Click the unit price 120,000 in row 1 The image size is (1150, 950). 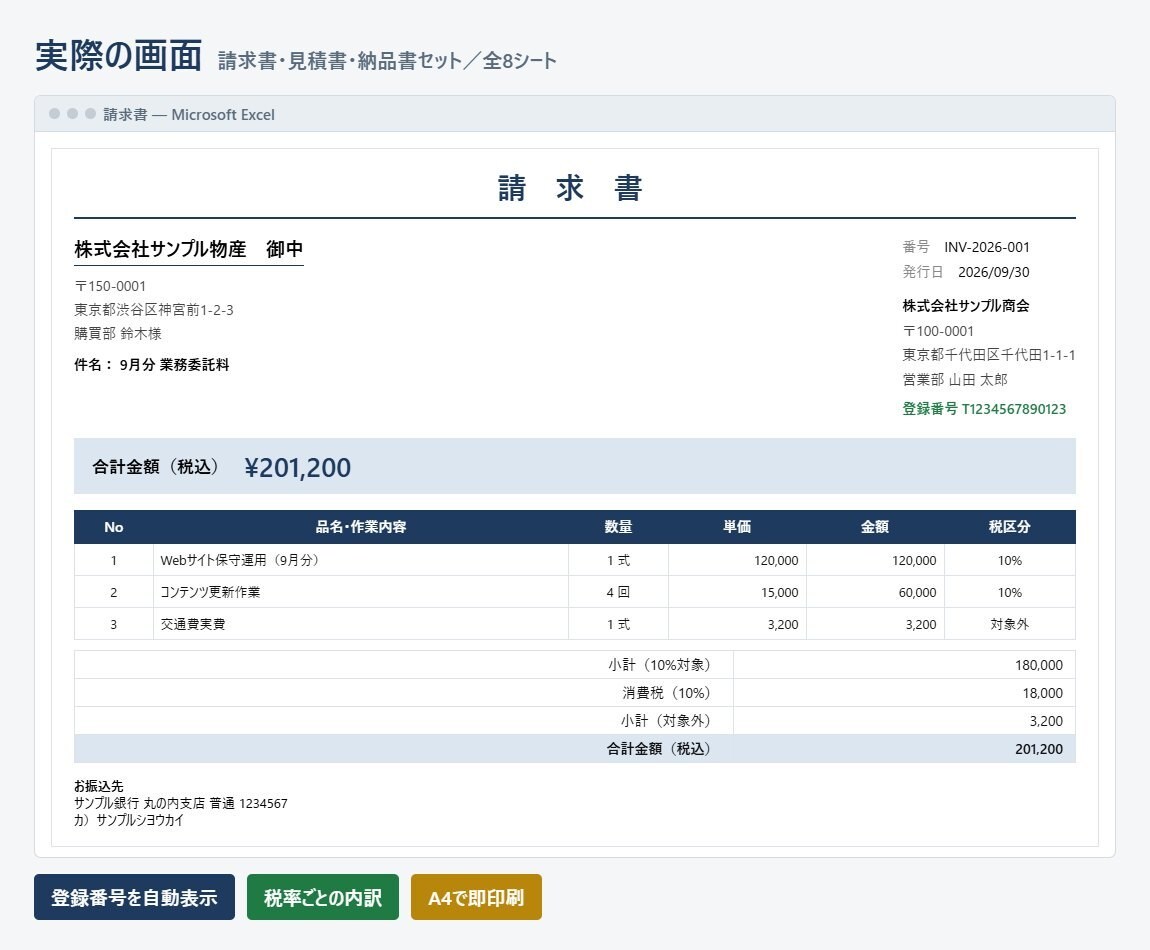click(737, 560)
